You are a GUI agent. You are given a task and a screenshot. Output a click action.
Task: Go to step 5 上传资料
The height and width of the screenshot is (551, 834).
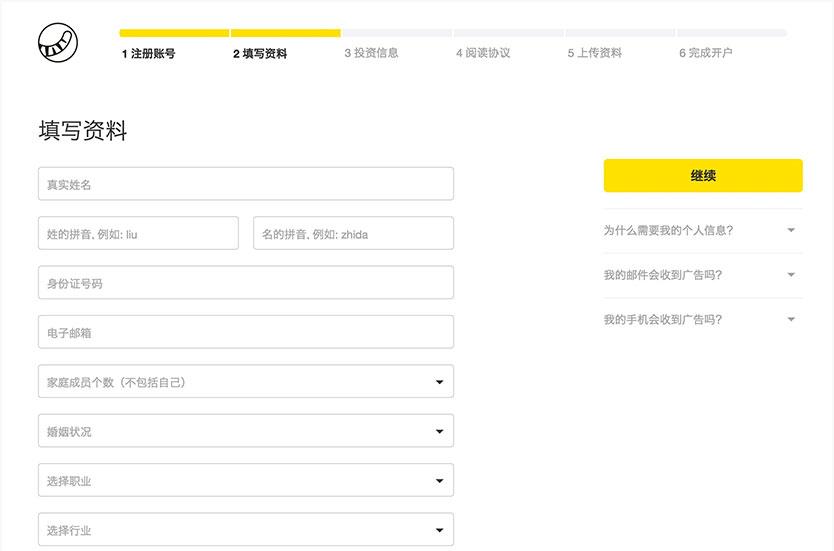[594, 53]
